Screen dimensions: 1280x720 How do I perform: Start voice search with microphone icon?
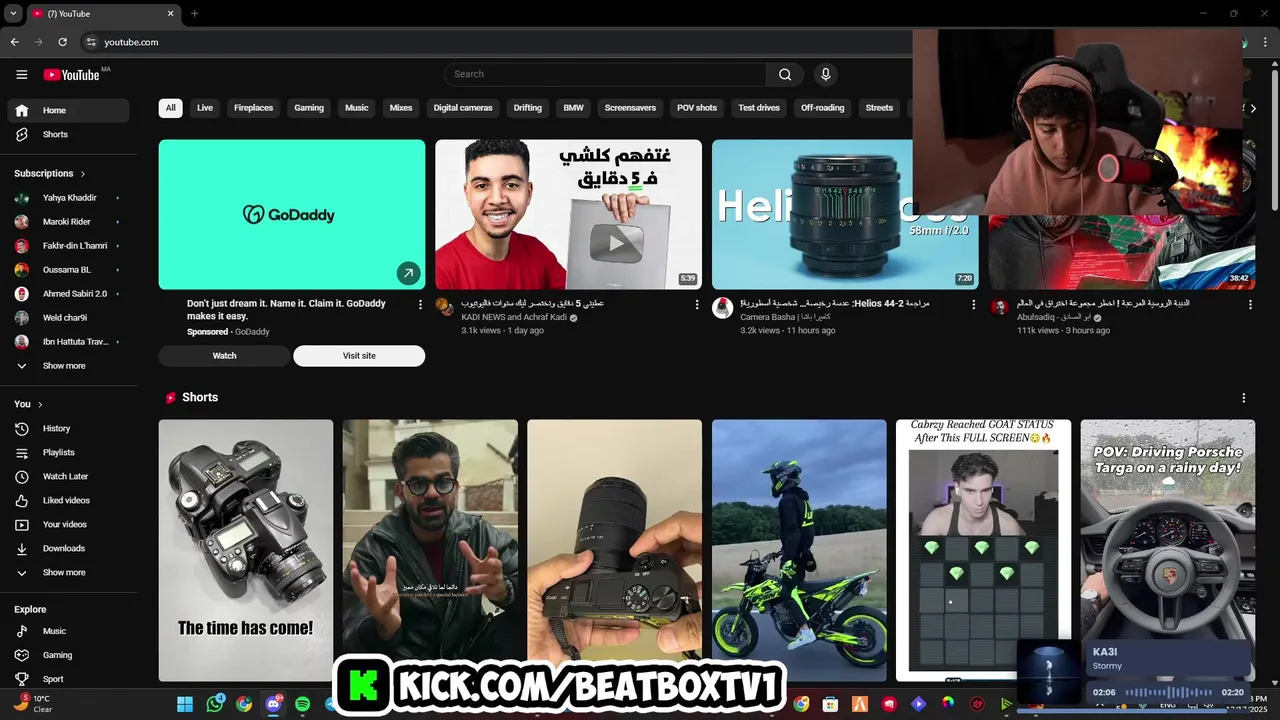(825, 74)
